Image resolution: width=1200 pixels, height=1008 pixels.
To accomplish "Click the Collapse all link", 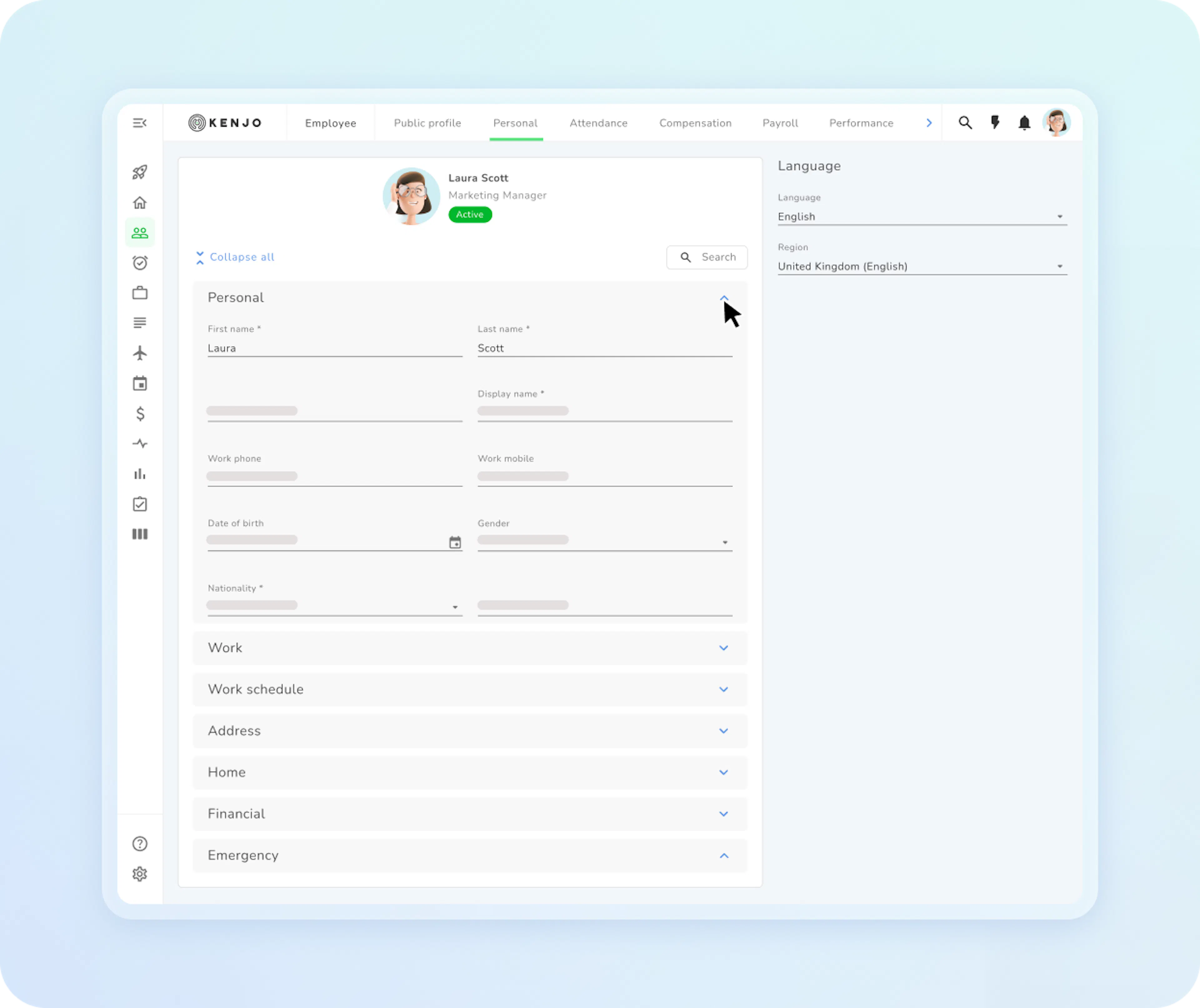I will (235, 257).
